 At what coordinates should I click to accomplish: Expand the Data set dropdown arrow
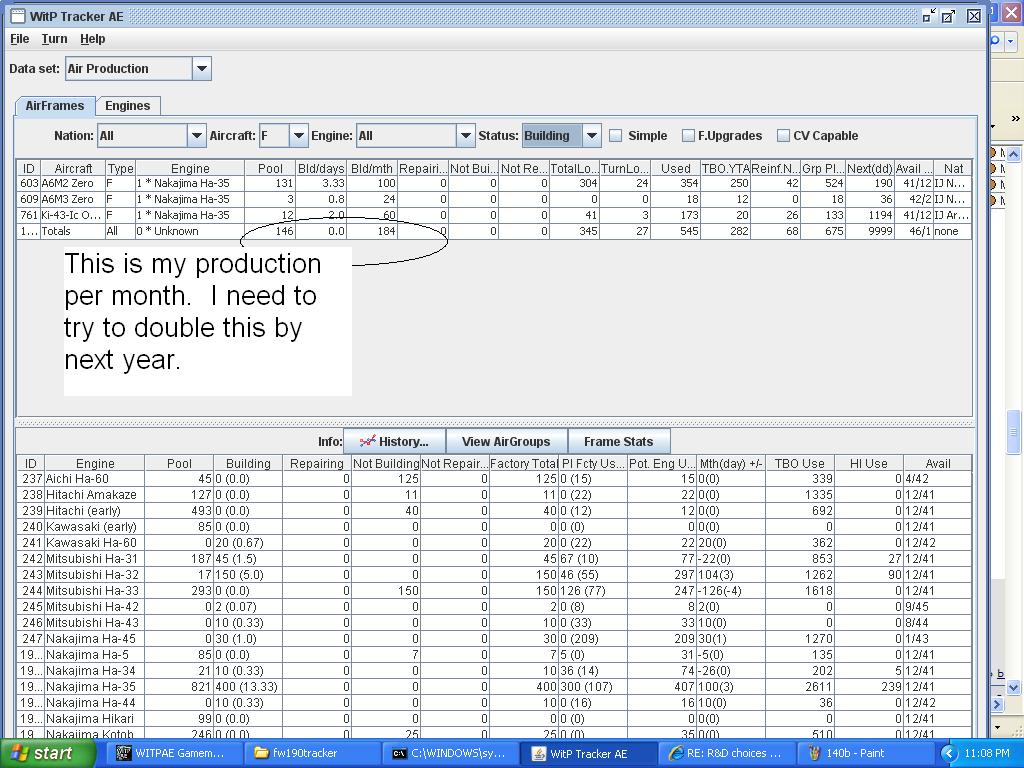202,69
